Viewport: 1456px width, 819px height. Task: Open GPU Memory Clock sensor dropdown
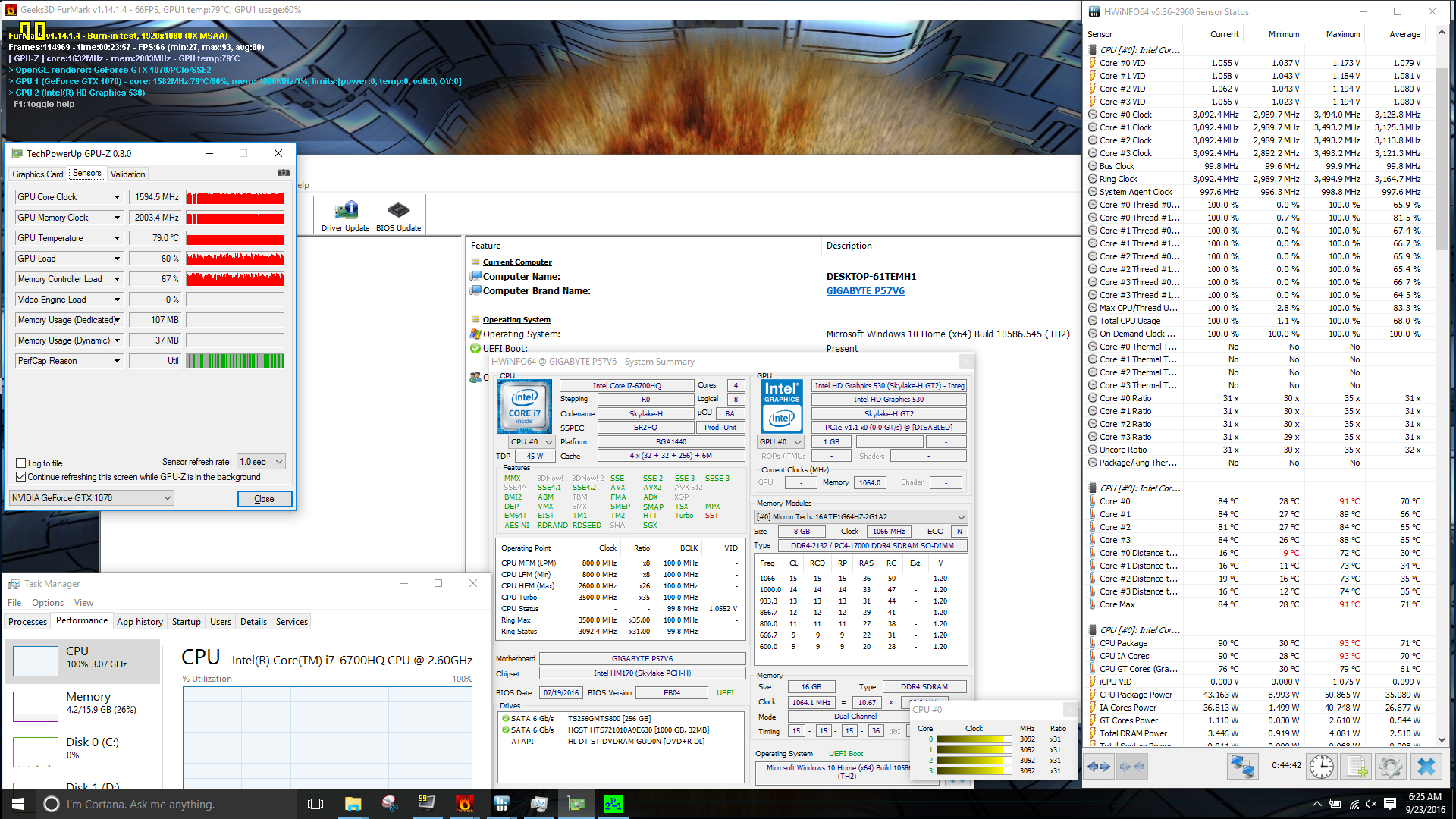tap(117, 218)
